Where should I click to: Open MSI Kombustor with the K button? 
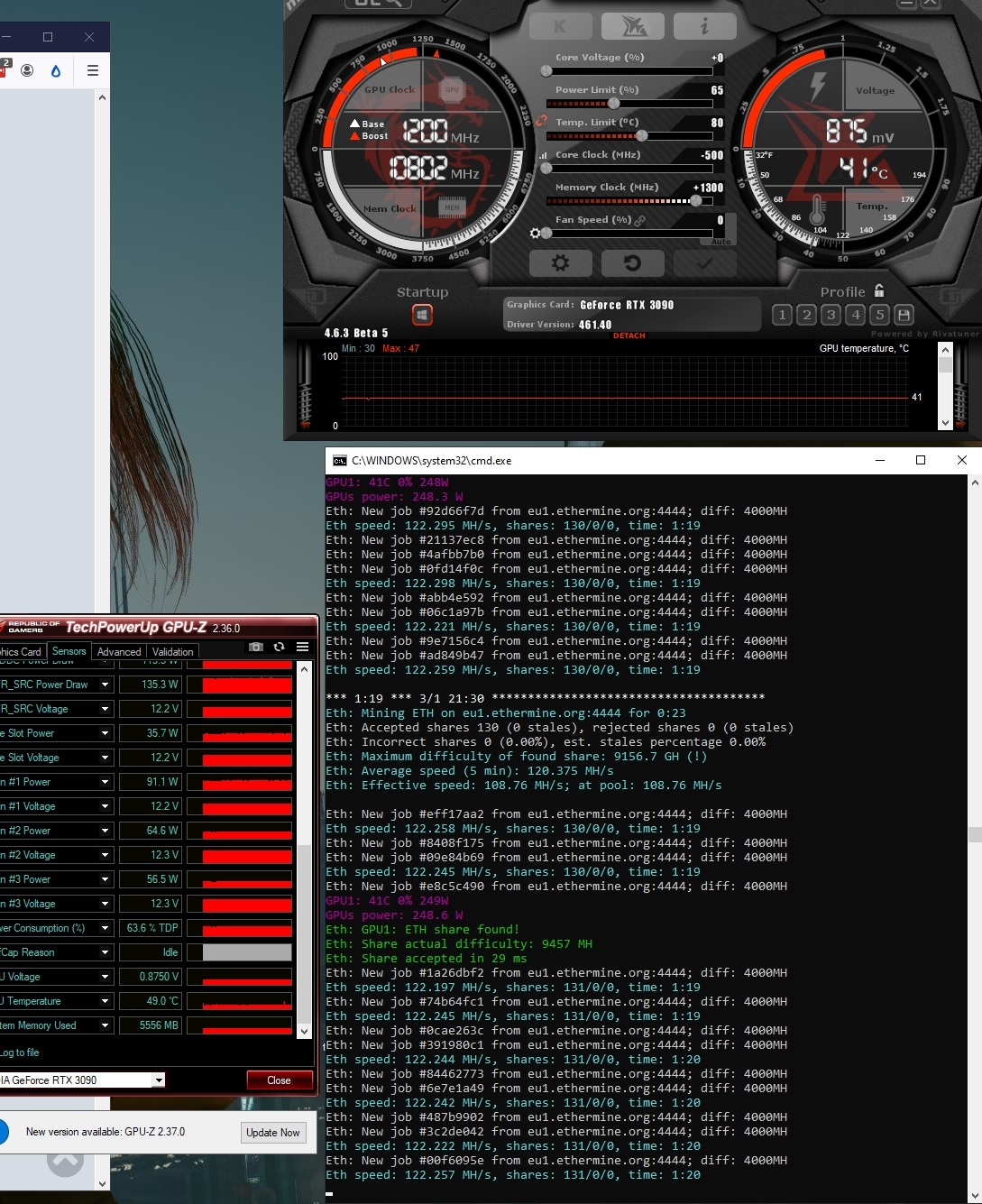(x=560, y=26)
